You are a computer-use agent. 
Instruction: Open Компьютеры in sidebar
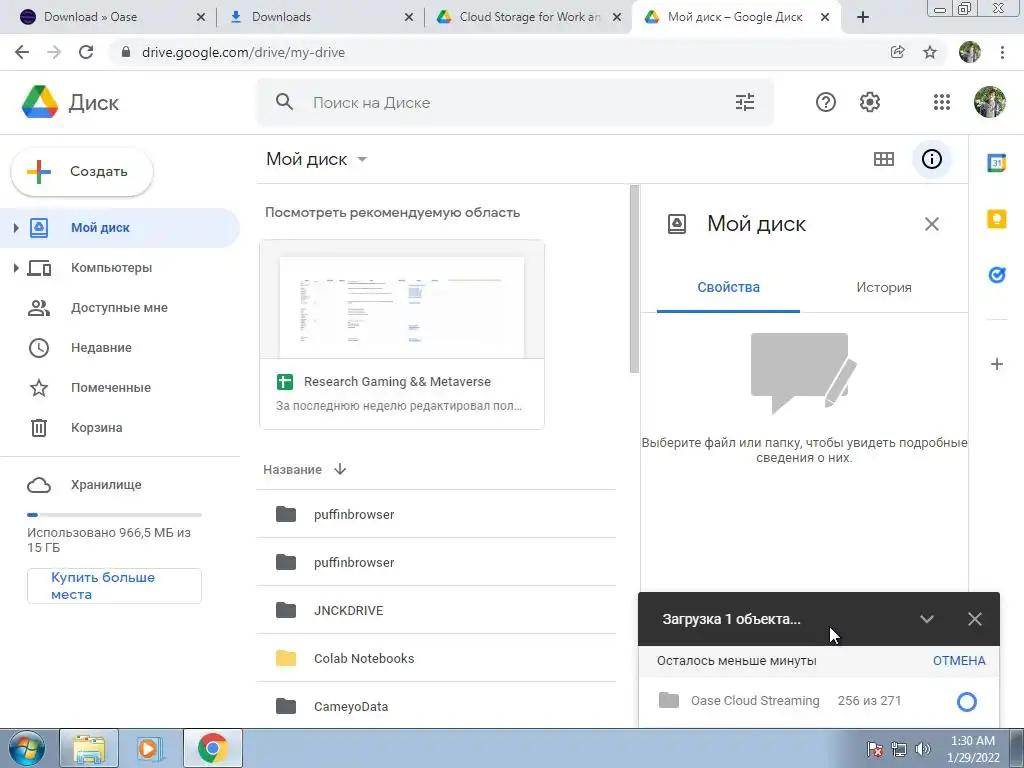[x=112, y=268]
